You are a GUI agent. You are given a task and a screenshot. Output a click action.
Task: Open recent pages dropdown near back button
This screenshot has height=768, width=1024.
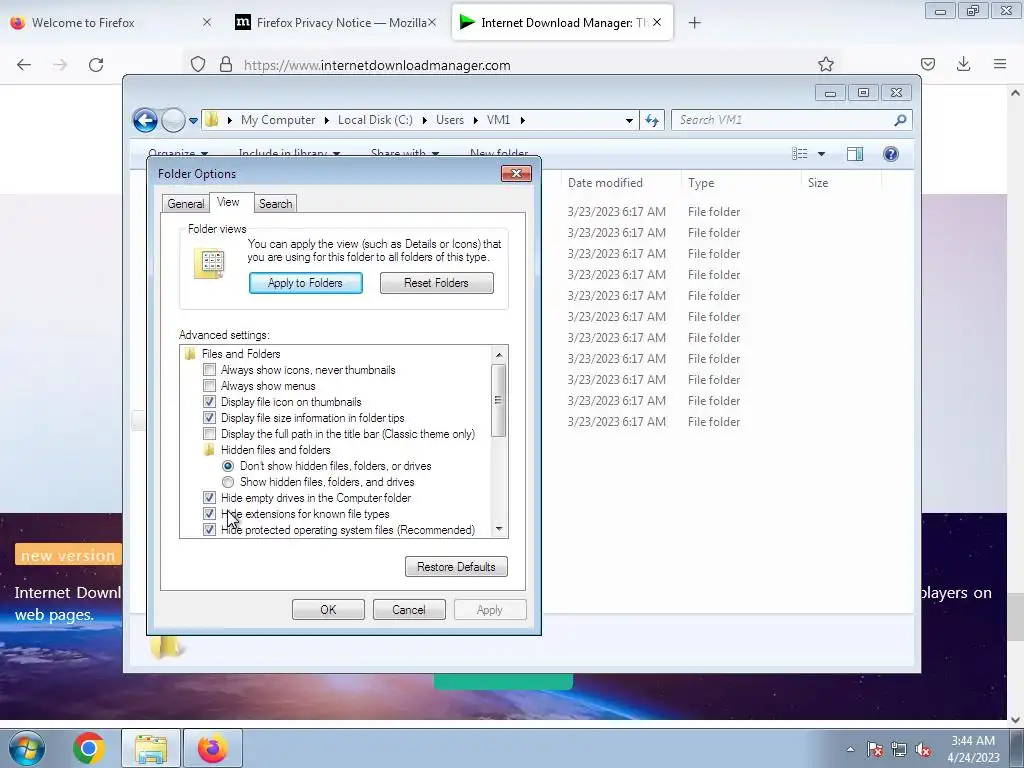tap(193, 120)
